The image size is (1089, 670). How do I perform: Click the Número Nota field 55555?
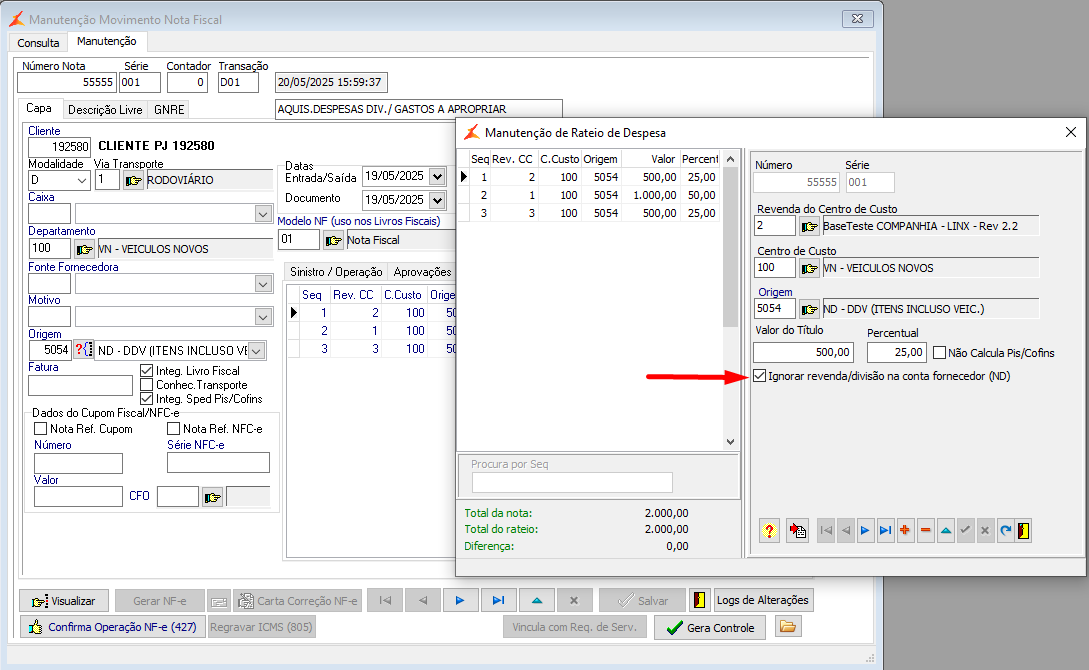point(67,82)
